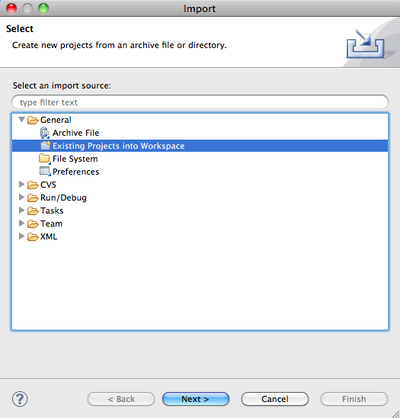Viewport: 400px width, 418px height.
Task: Focus the type filter text field
Action: (200, 102)
